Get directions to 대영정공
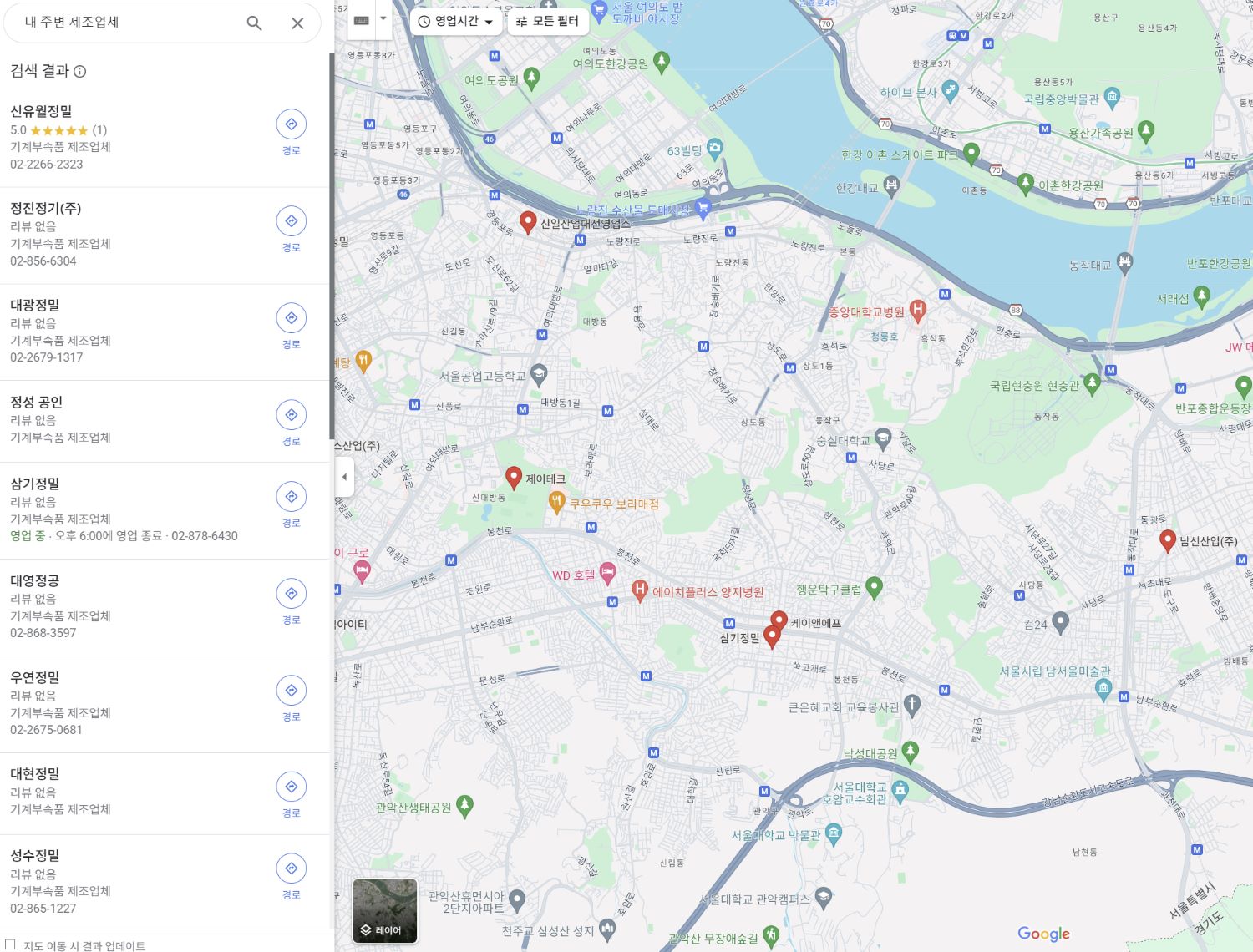 point(292,594)
